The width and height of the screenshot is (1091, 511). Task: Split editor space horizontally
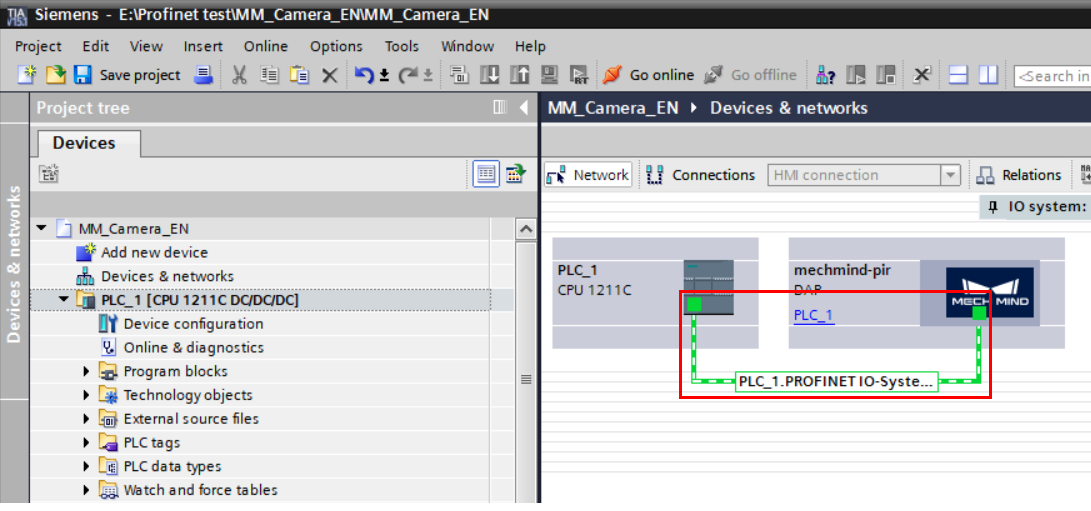(x=959, y=74)
